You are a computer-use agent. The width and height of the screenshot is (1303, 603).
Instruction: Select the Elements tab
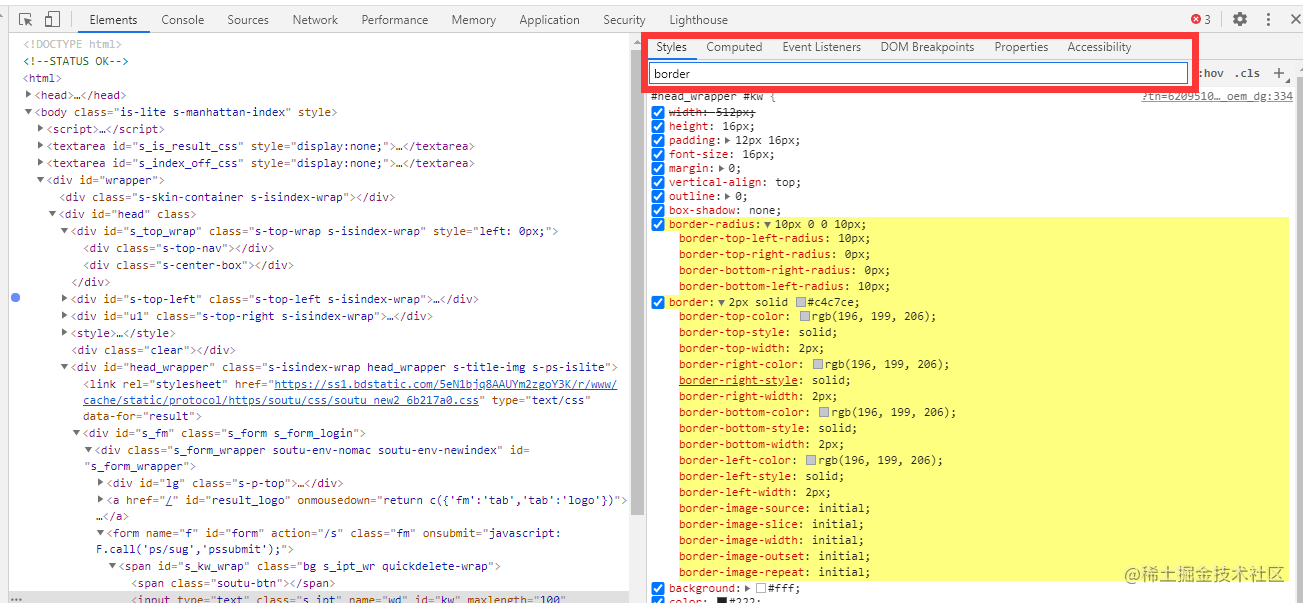pyautogui.click(x=113, y=19)
